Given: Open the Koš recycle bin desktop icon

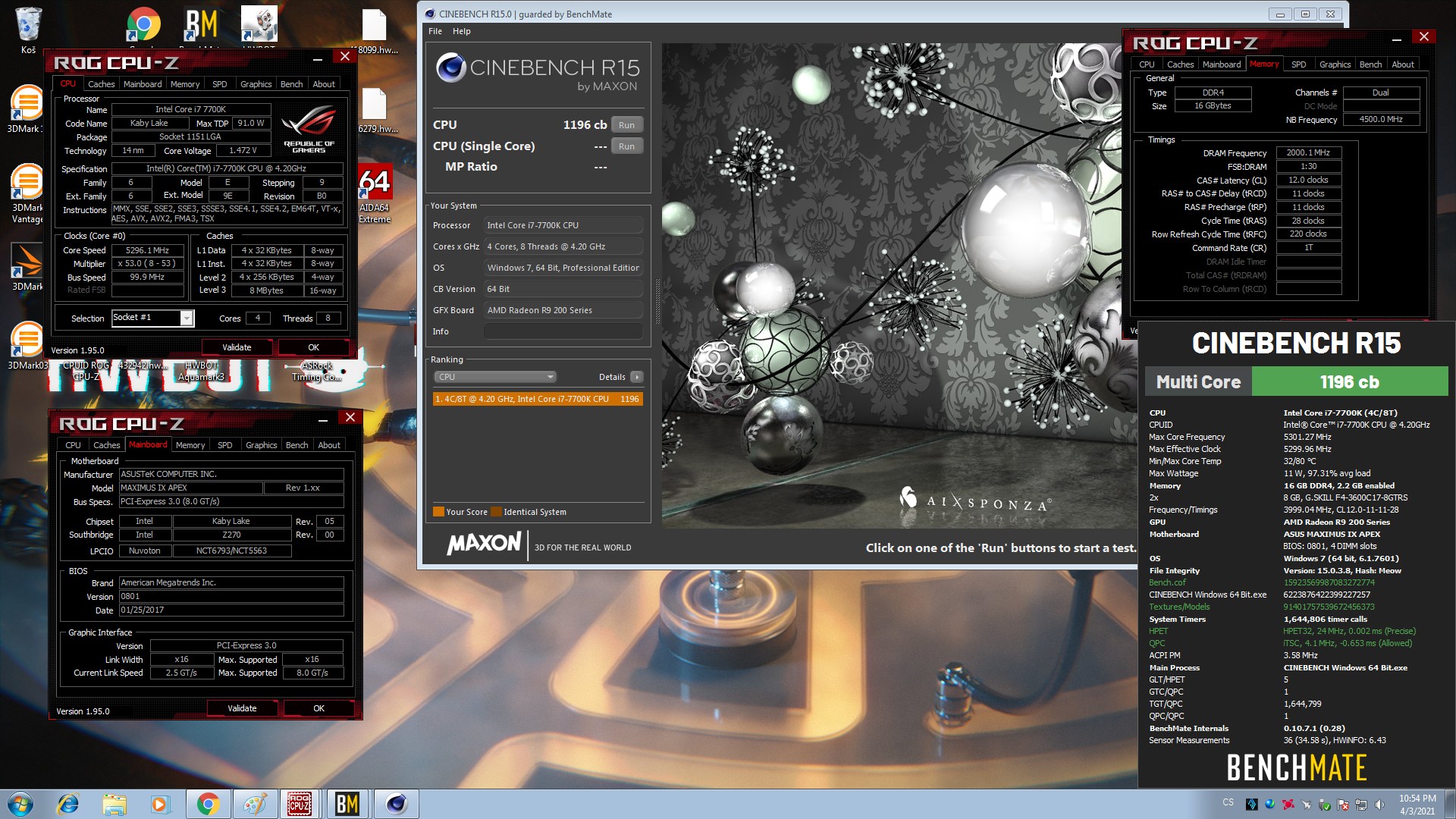Looking at the screenshot, I should coord(28,30).
